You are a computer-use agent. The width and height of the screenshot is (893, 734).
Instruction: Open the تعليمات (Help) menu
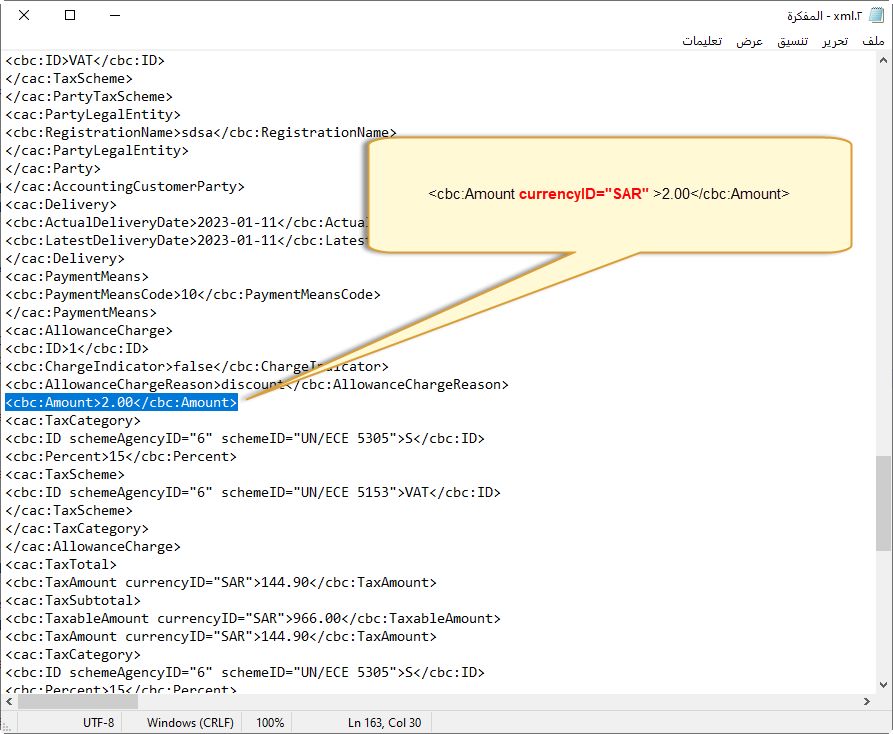(x=703, y=41)
